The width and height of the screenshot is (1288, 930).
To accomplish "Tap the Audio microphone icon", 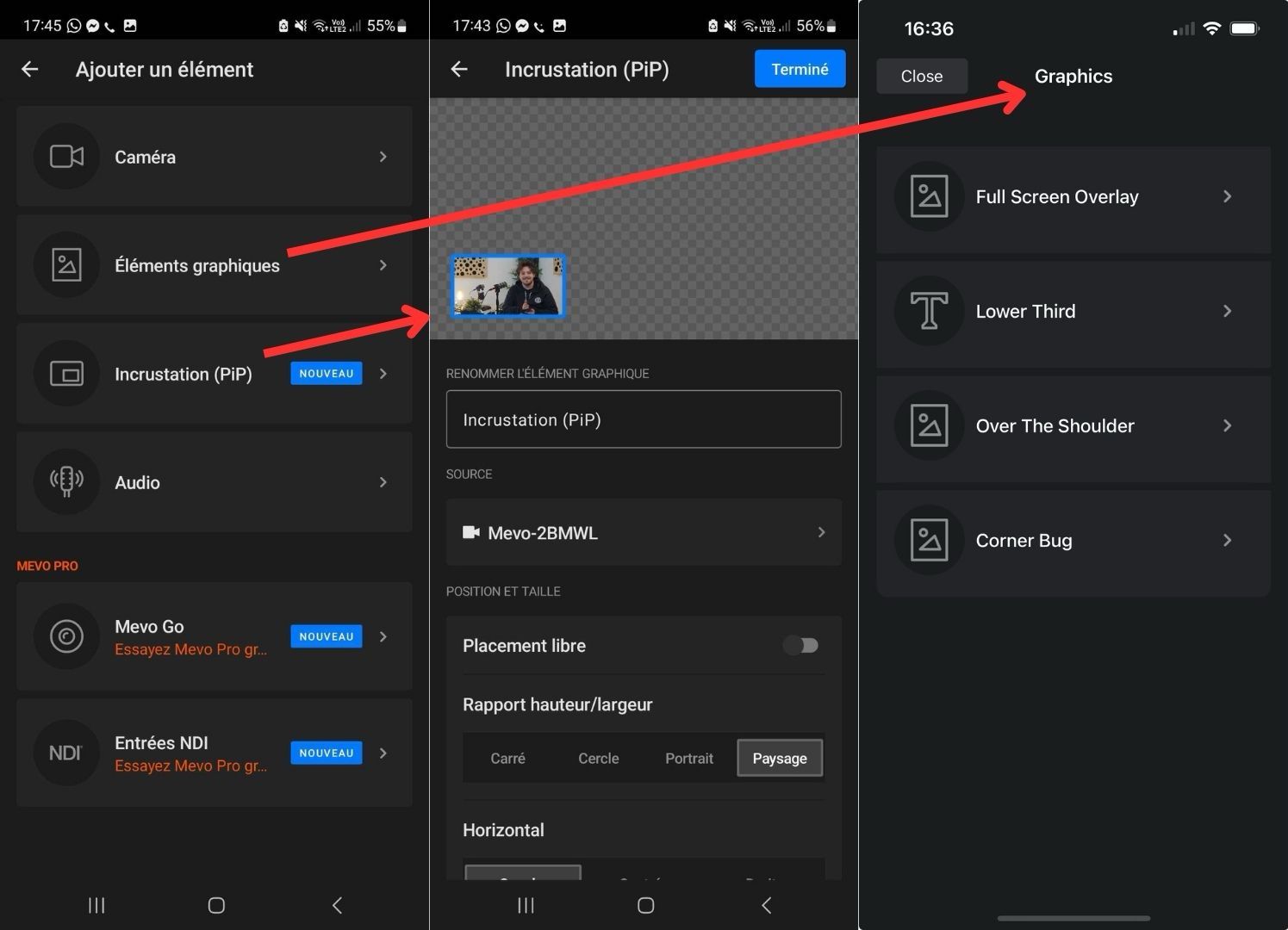I will tap(66, 482).
